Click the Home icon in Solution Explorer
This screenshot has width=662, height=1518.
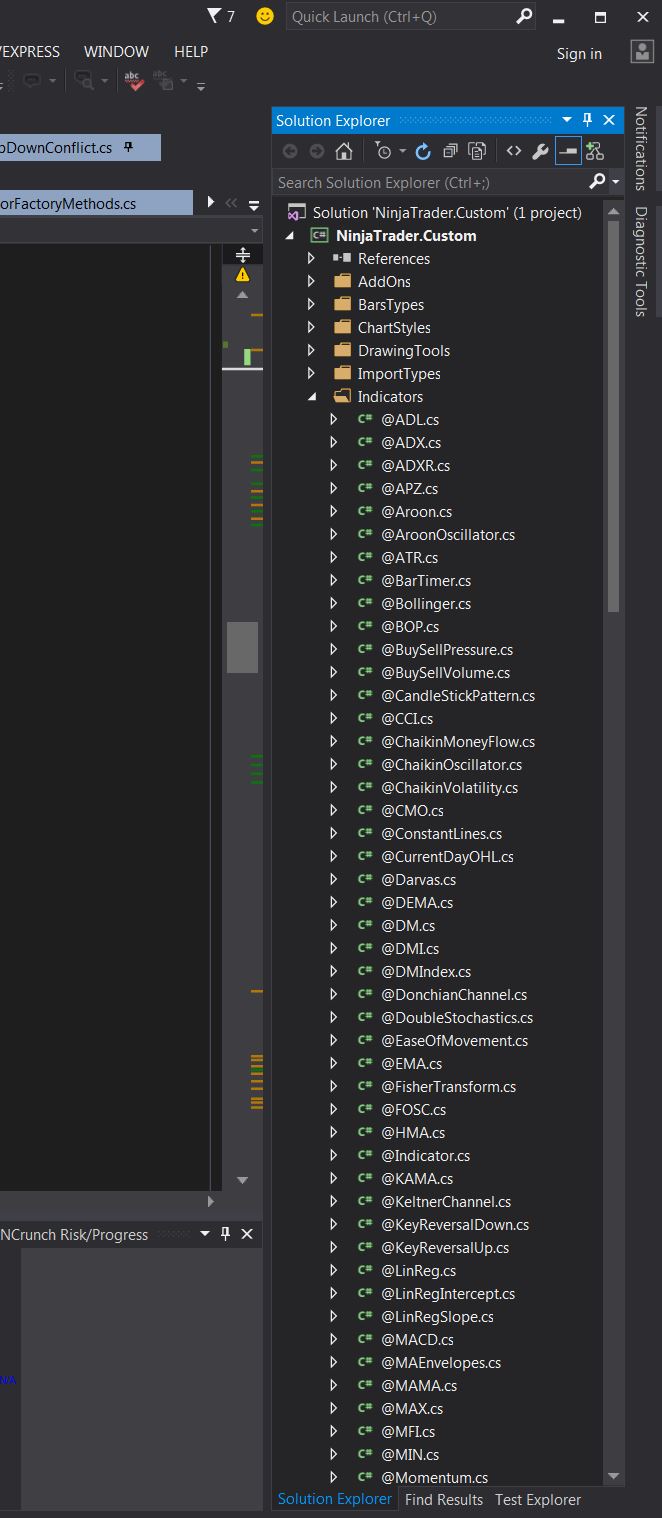(x=343, y=151)
